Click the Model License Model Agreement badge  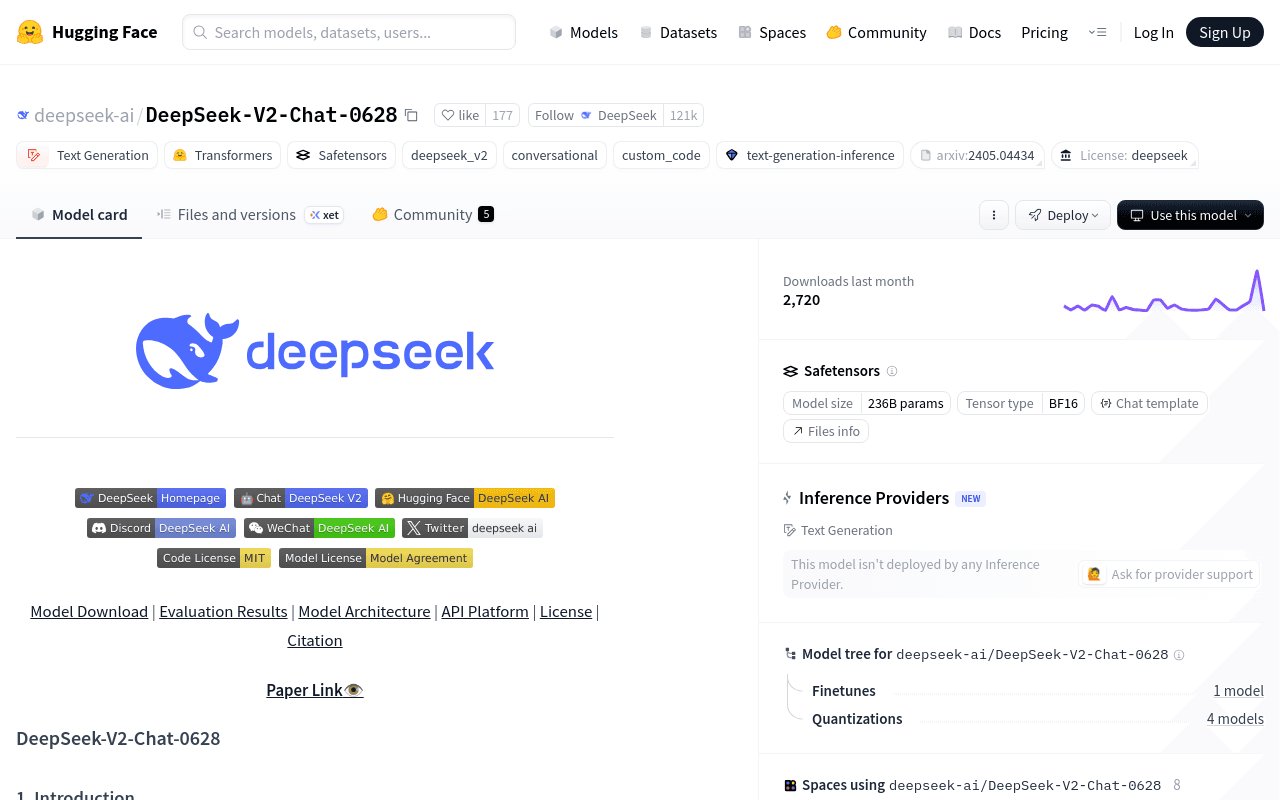[x=376, y=558]
